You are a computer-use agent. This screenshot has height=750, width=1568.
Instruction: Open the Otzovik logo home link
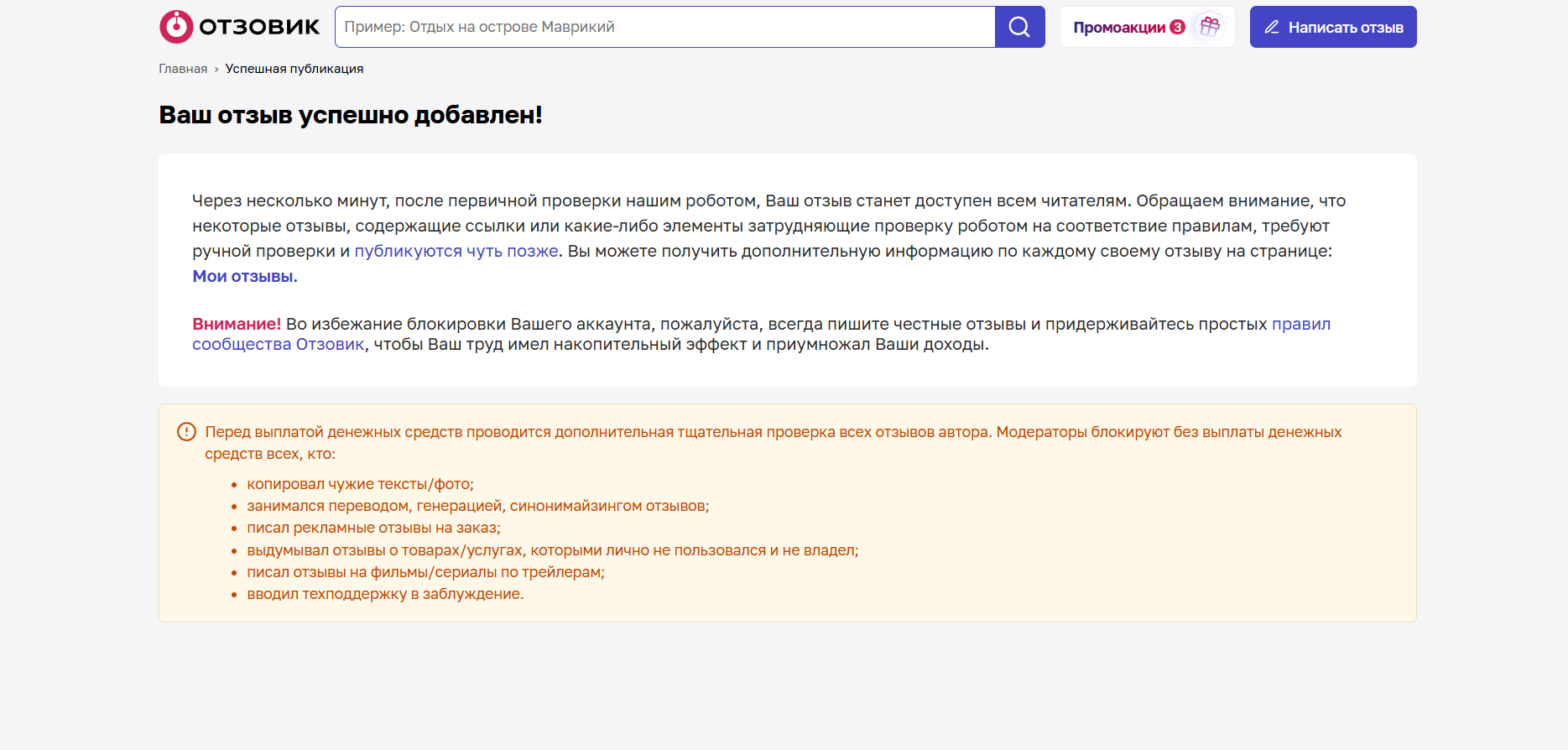pos(239,27)
